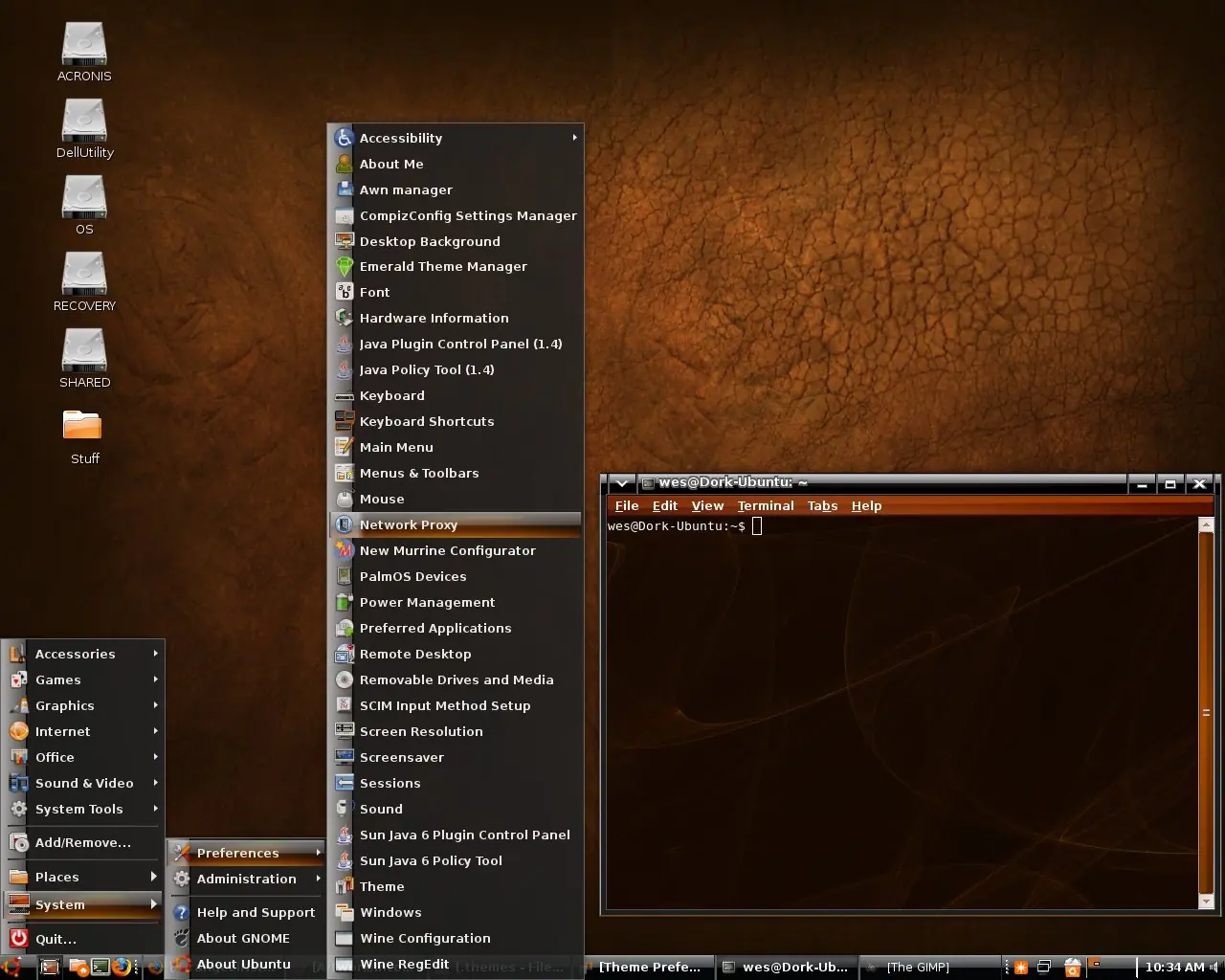Open Screensaver preferences entry
The image size is (1225, 980).
click(456, 758)
